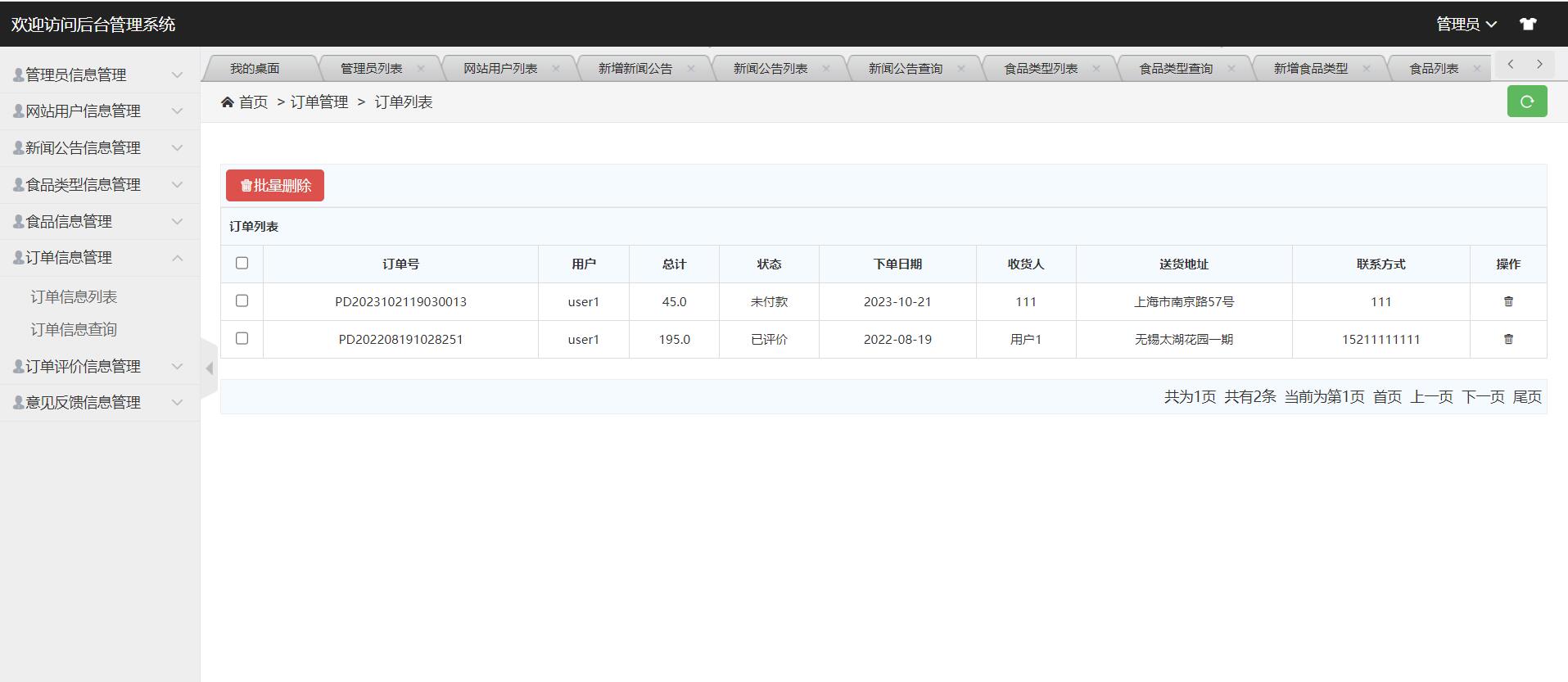Image resolution: width=1568 pixels, height=682 pixels.
Task: Click phone number 15211111111
Action: click(1380, 339)
